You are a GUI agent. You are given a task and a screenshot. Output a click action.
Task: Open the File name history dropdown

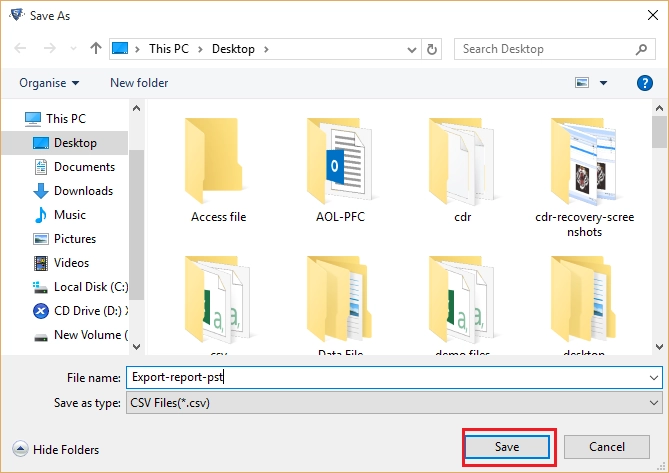click(653, 377)
